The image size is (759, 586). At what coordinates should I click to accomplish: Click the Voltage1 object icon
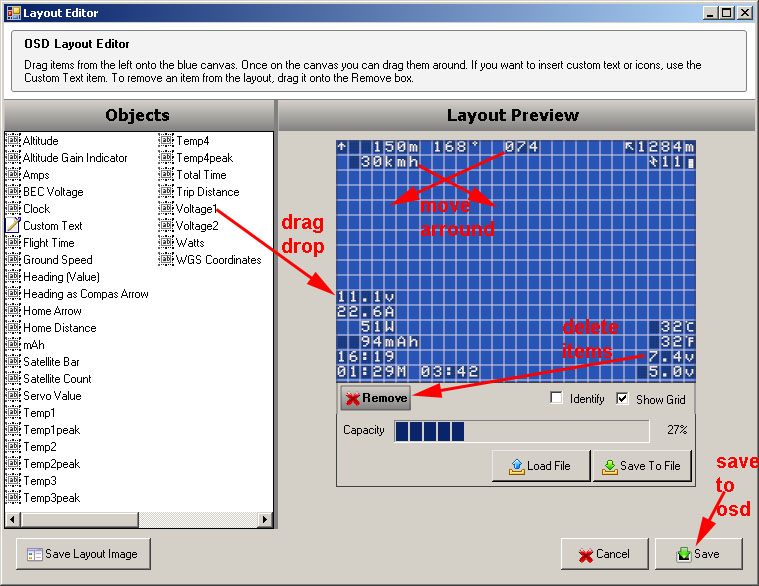(x=166, y=209)
